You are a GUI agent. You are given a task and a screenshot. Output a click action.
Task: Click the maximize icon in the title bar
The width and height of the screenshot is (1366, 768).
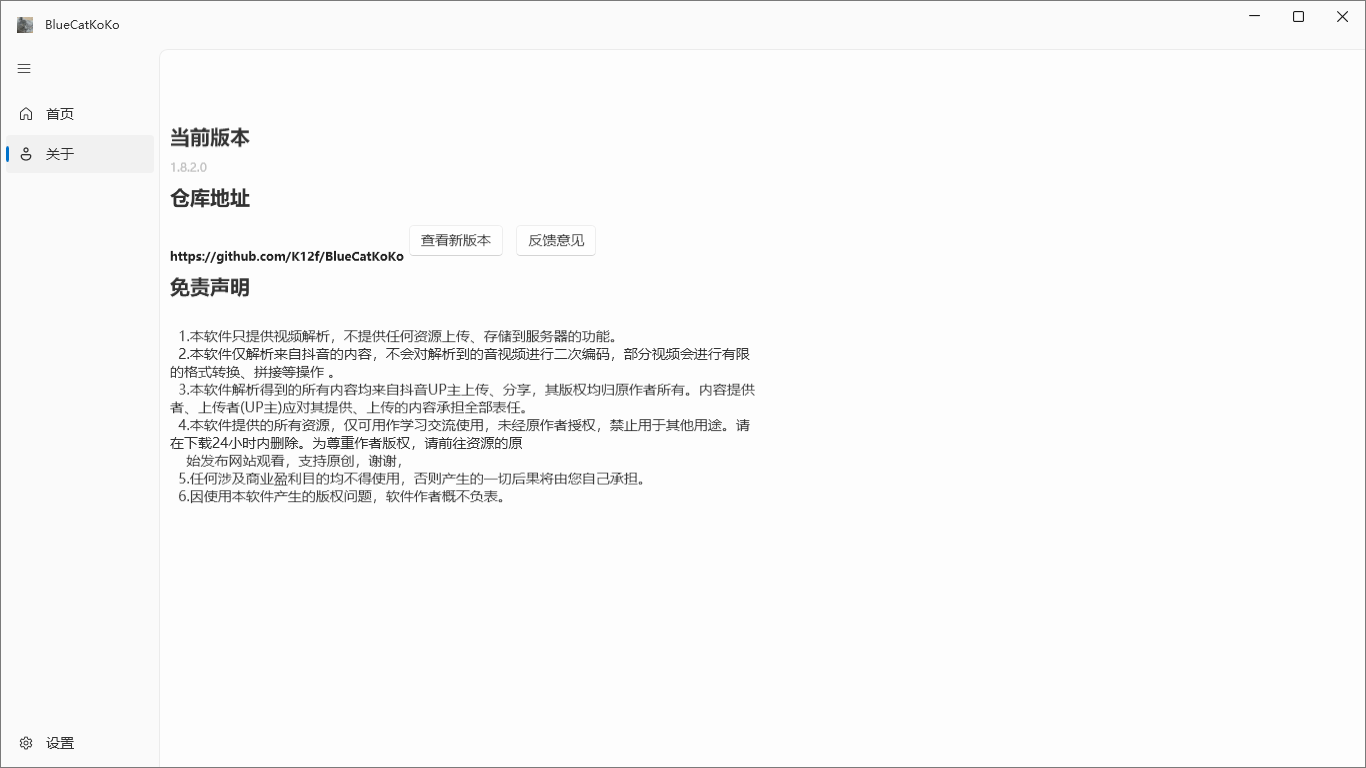point(1298,16)
